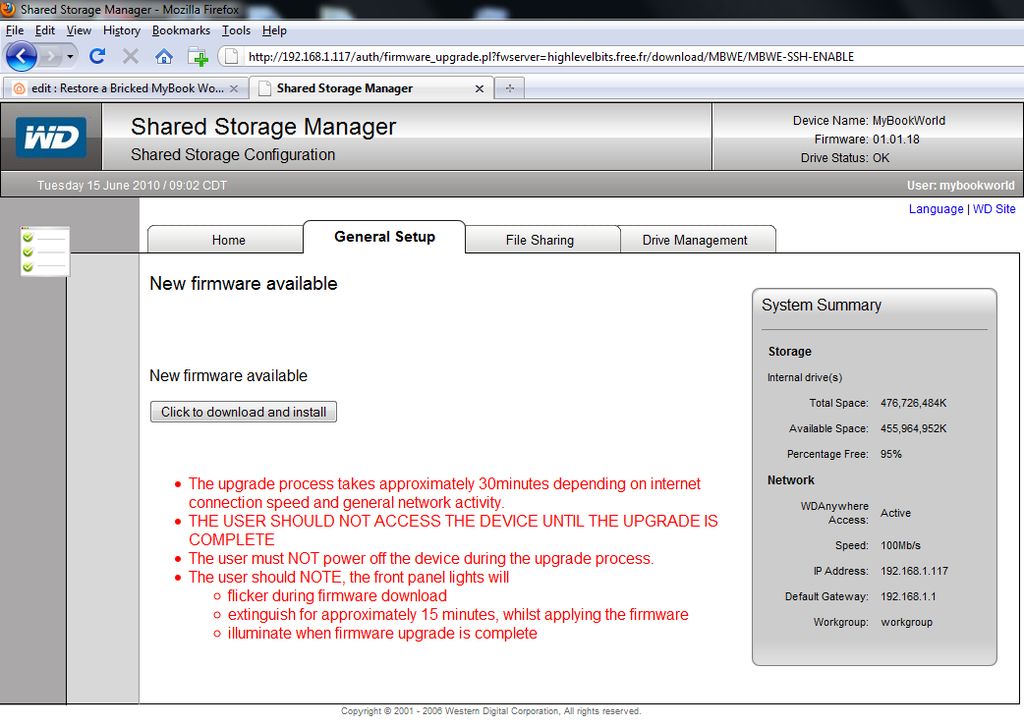Go to the Firefox home page icon
This screenshot has width=1024, height=727.
coord(164,57)
